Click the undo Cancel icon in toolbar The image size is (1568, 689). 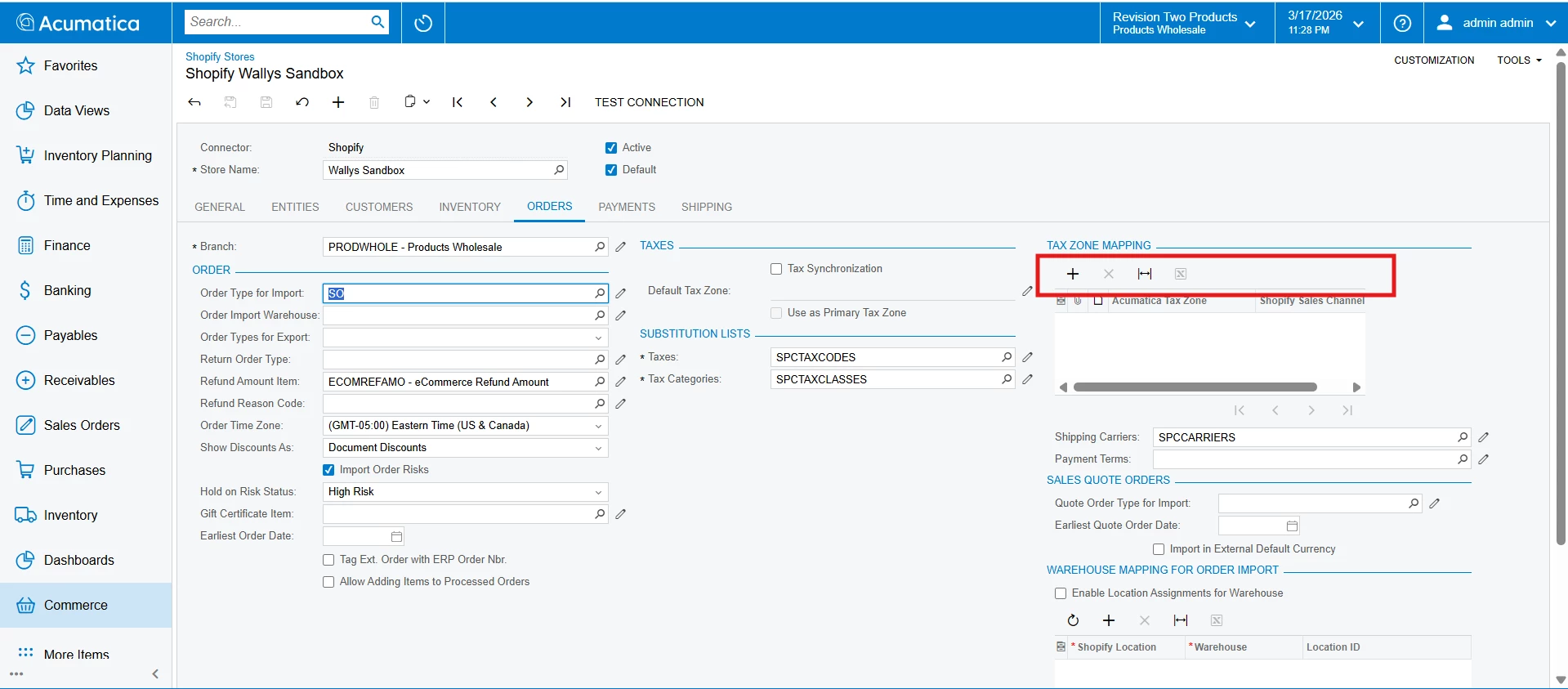302,102
